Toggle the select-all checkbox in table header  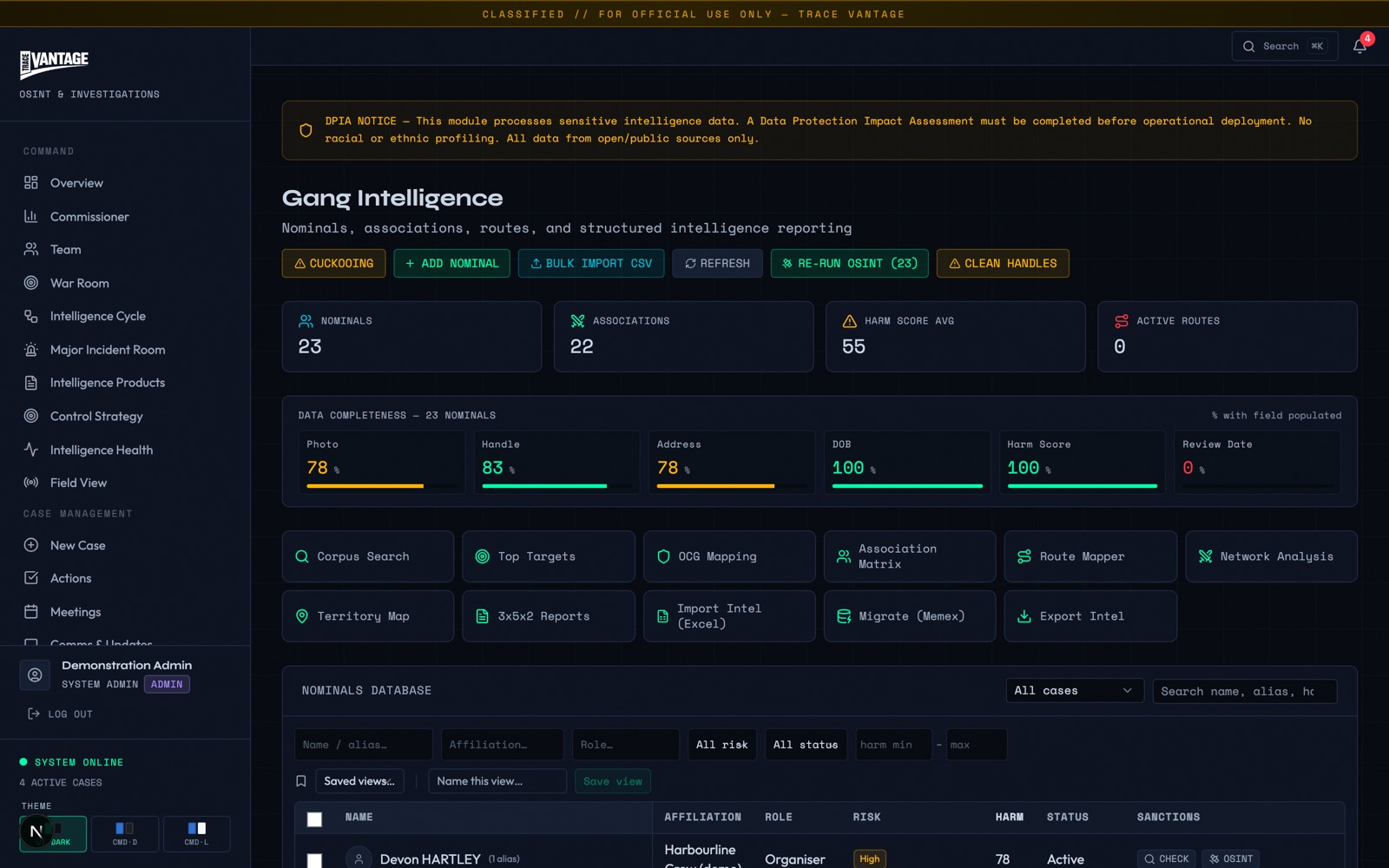314,819
